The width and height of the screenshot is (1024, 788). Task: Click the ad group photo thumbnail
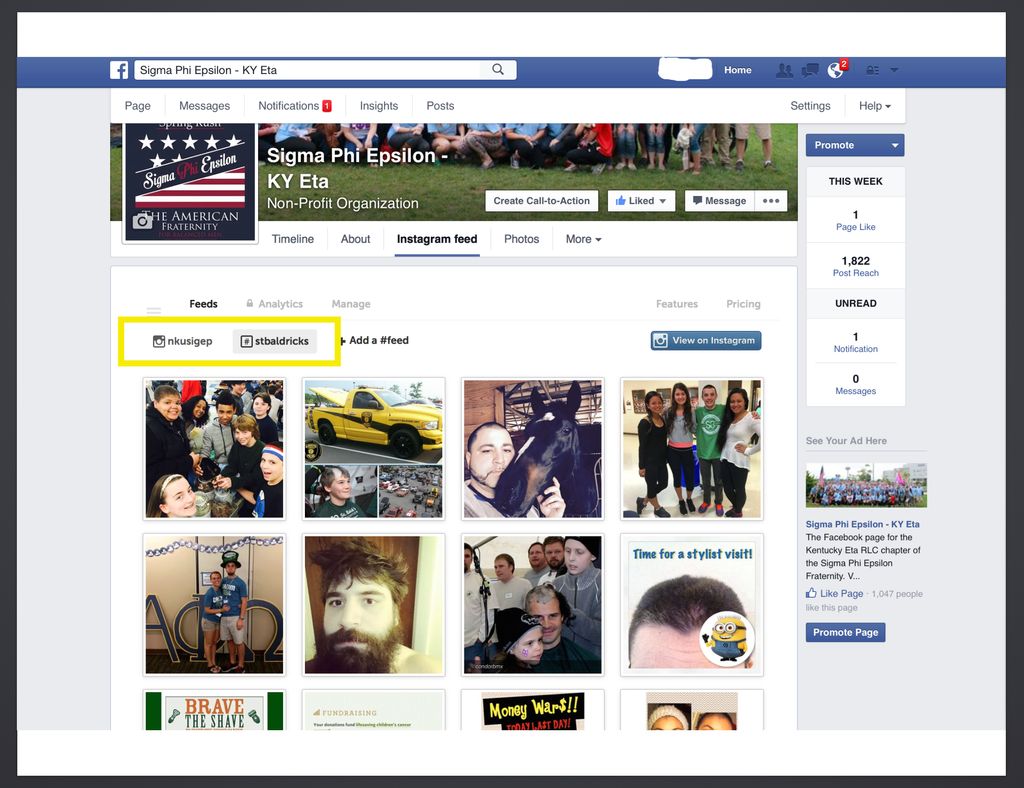pos(866,485)
